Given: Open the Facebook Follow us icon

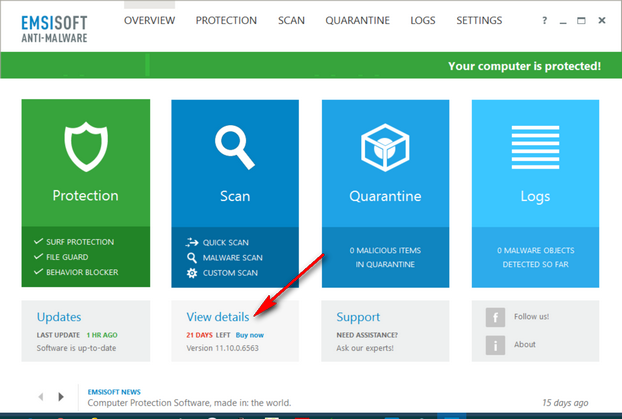Looking at the screenshot, I should (x=495, y=317).
